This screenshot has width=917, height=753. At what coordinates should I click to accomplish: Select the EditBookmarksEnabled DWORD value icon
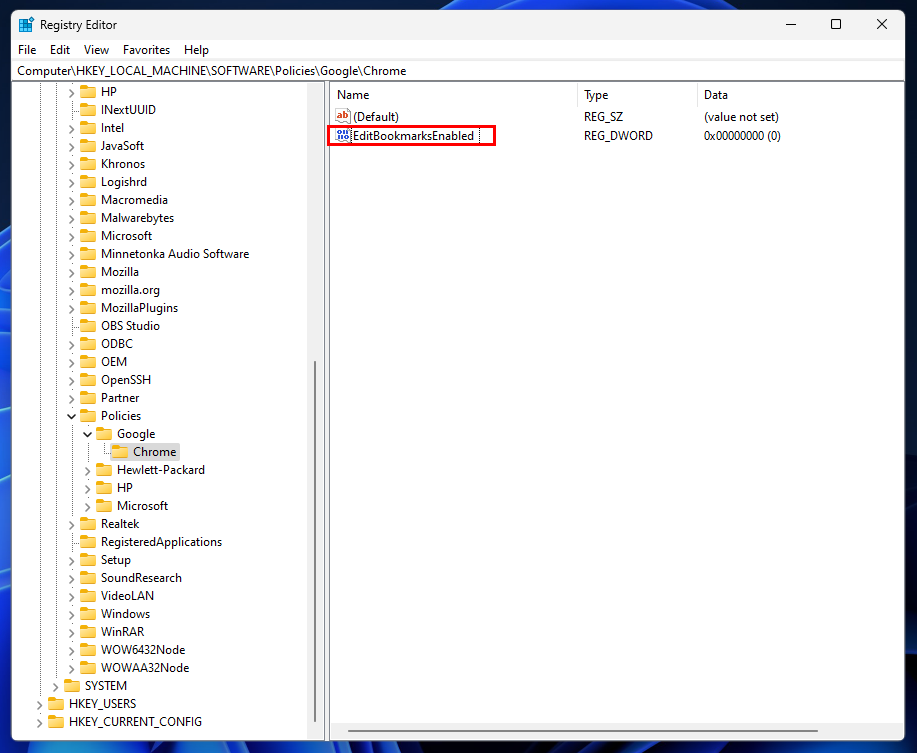click(x=343, y=136)
